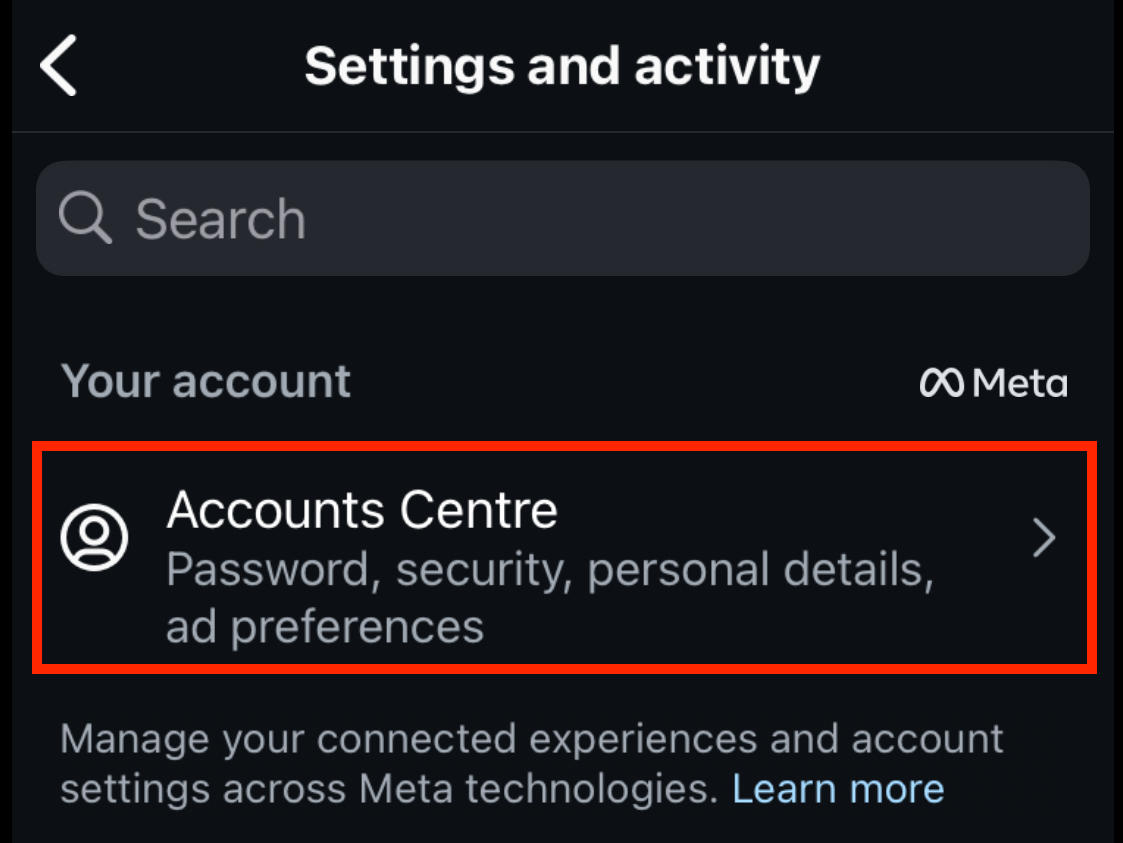Tap empty area of the search bar
The width and height of the screenshot is (1123, 843).
(695, 218)
